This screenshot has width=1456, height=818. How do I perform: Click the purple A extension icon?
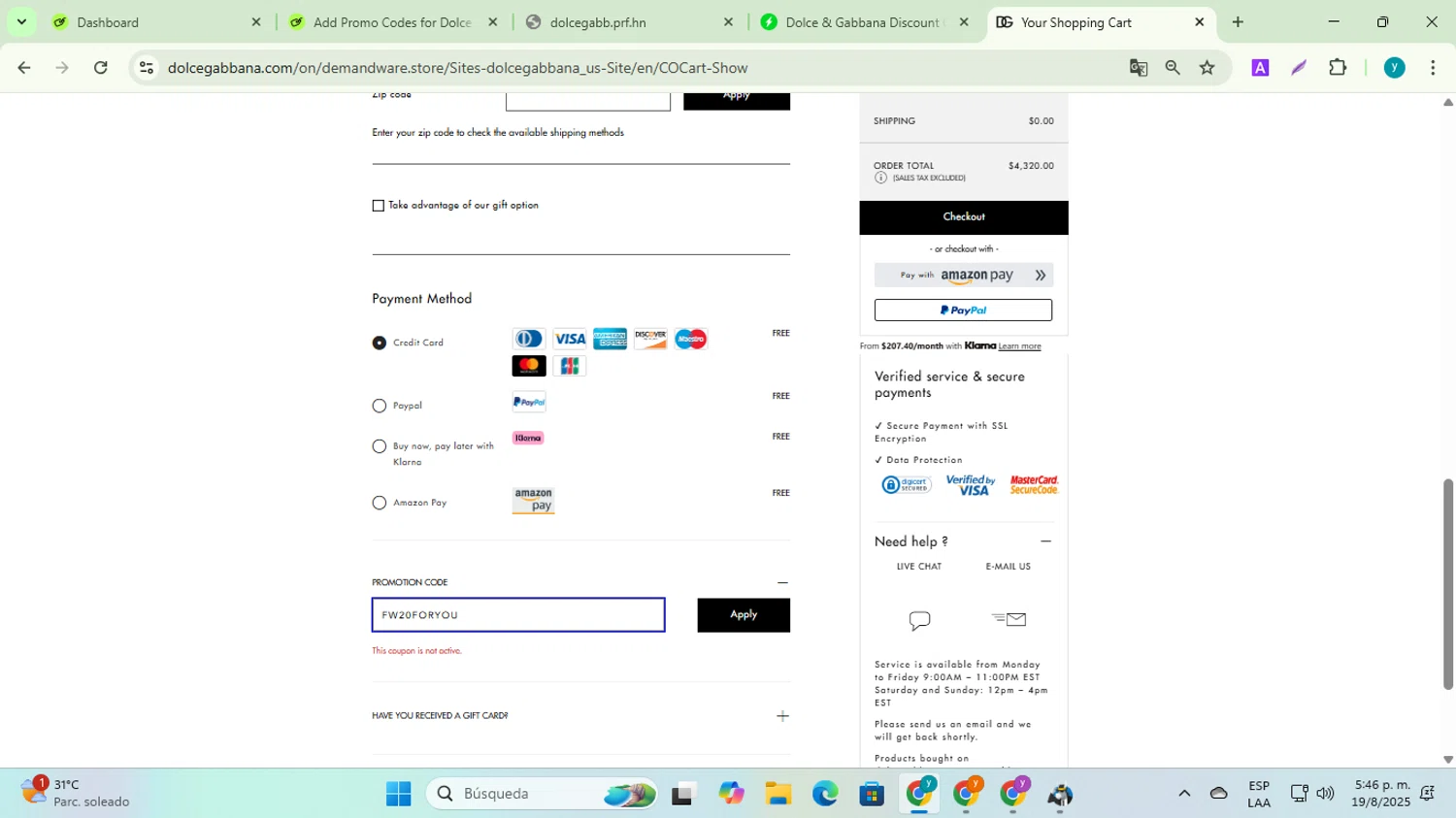[x=1260, y=68]
